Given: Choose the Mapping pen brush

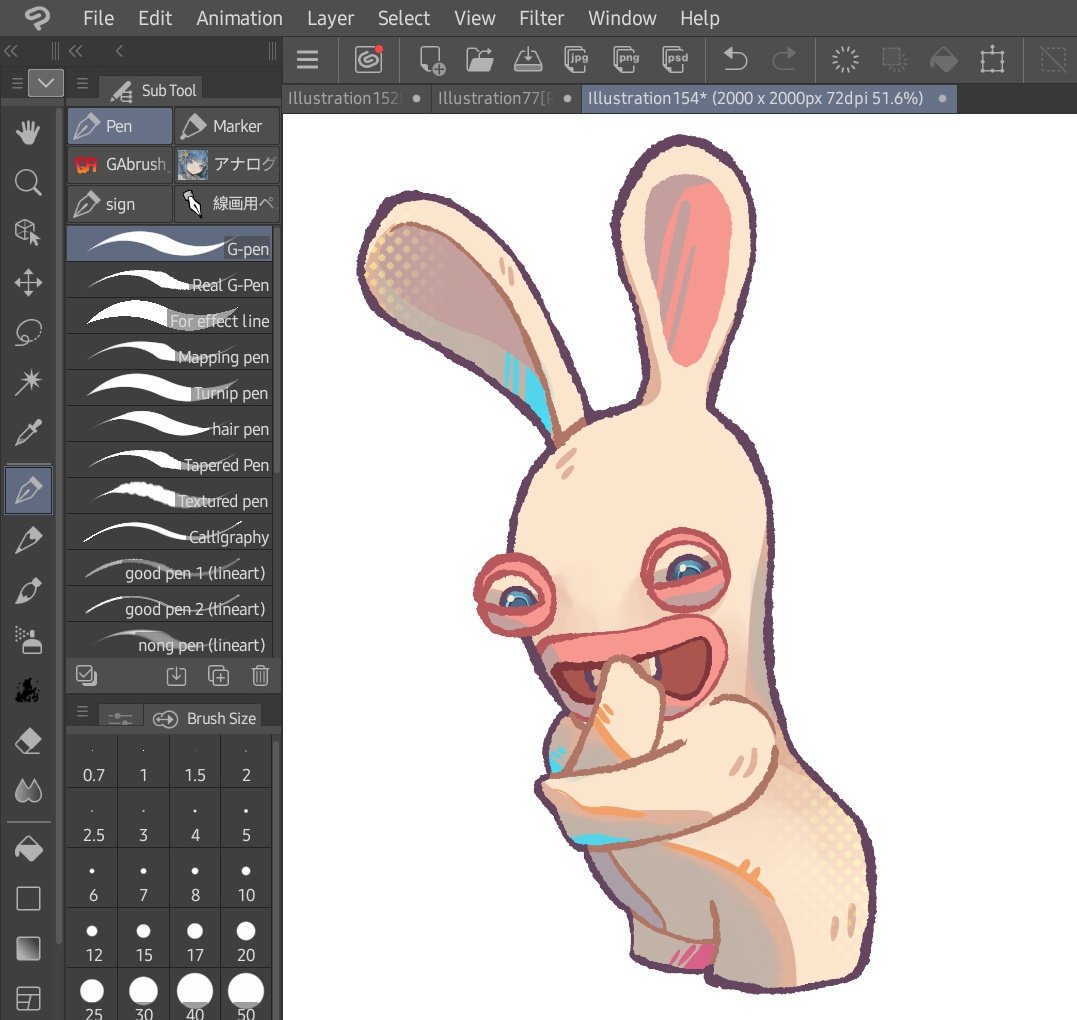Looking at the screenshot, I should 170,354.
